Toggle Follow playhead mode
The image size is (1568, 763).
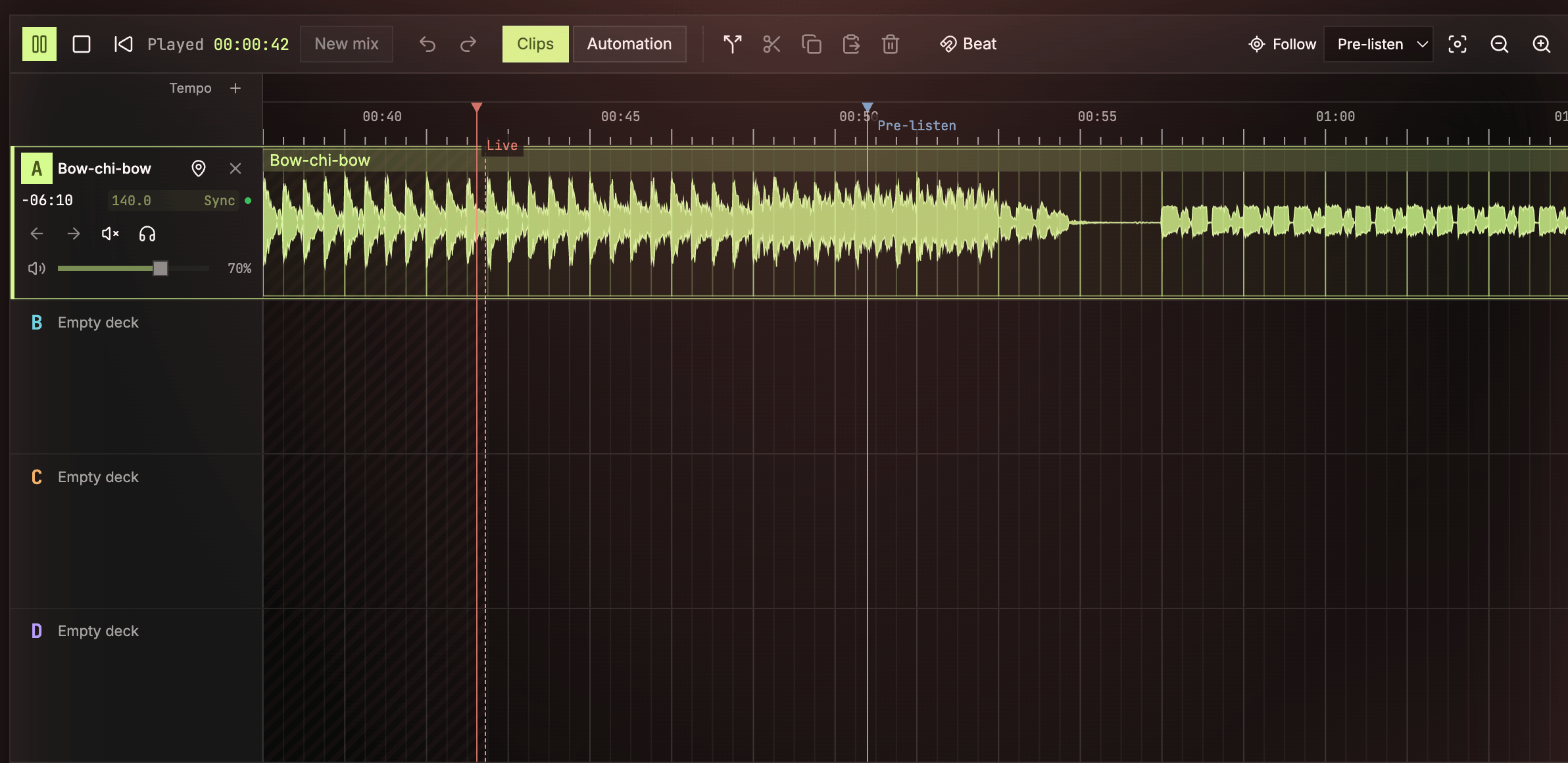pos(1283,44)
